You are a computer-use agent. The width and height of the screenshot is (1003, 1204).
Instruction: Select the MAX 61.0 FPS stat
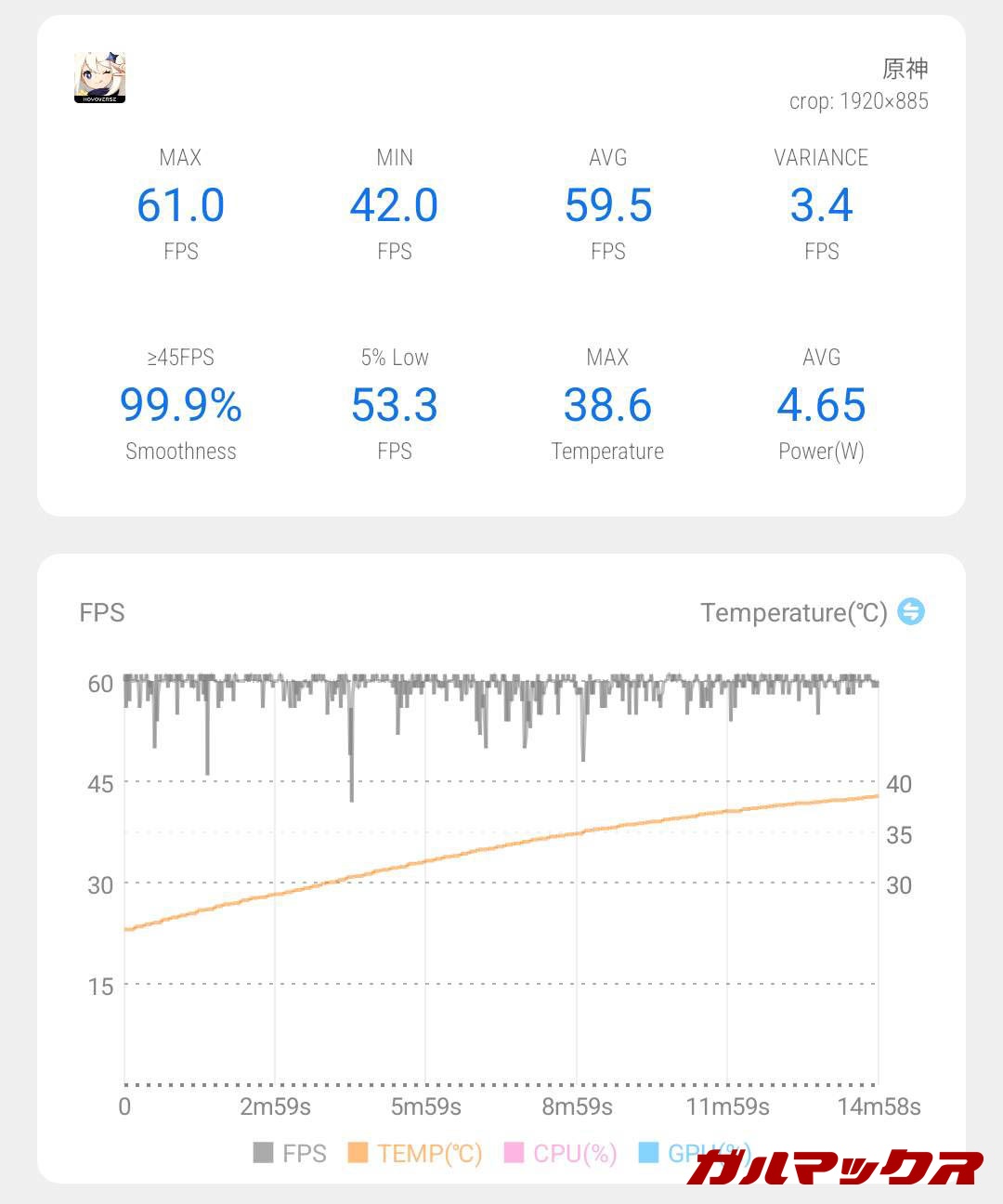click(181, 205)
